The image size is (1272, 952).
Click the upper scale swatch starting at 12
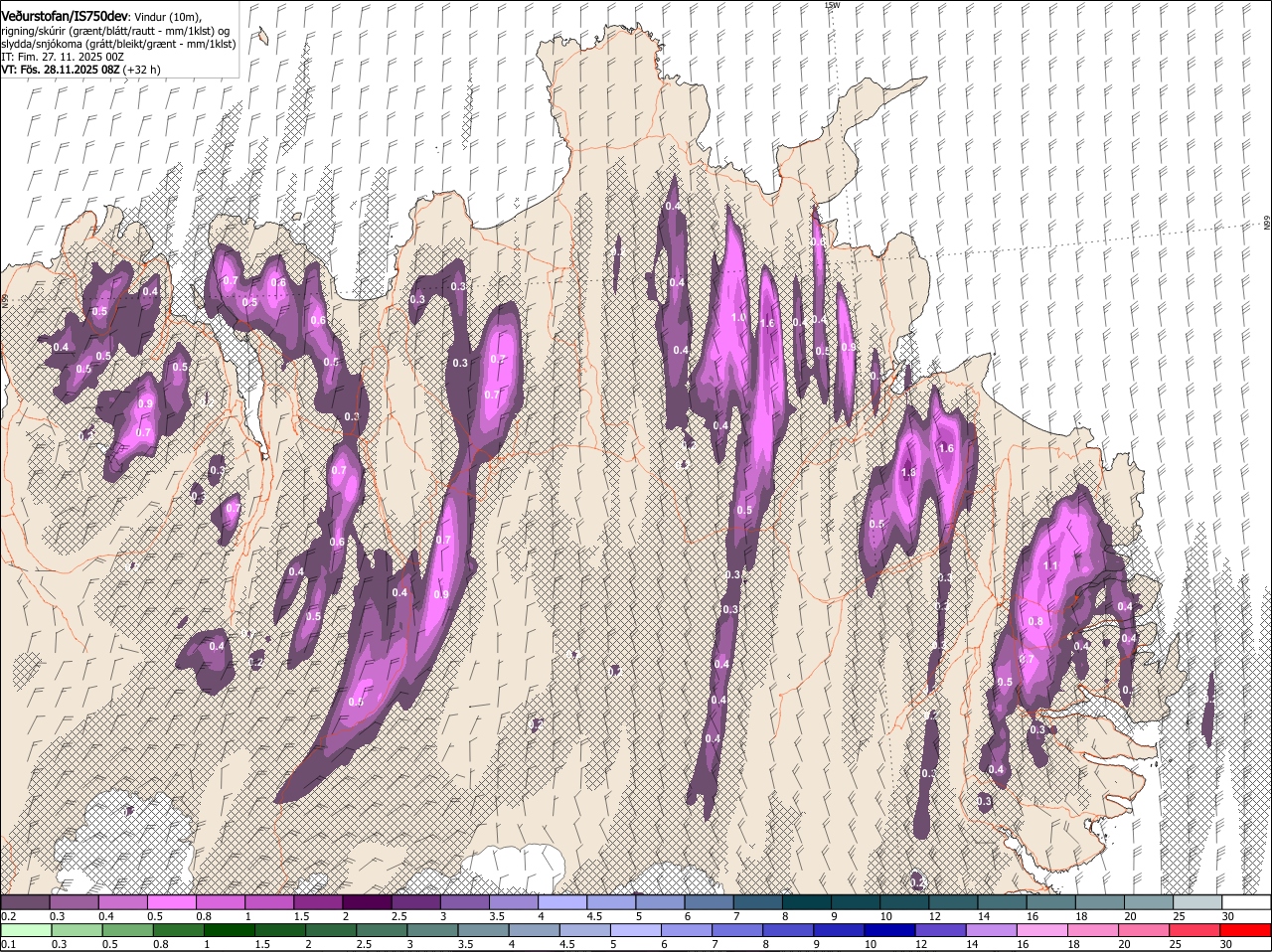point(952,902)
